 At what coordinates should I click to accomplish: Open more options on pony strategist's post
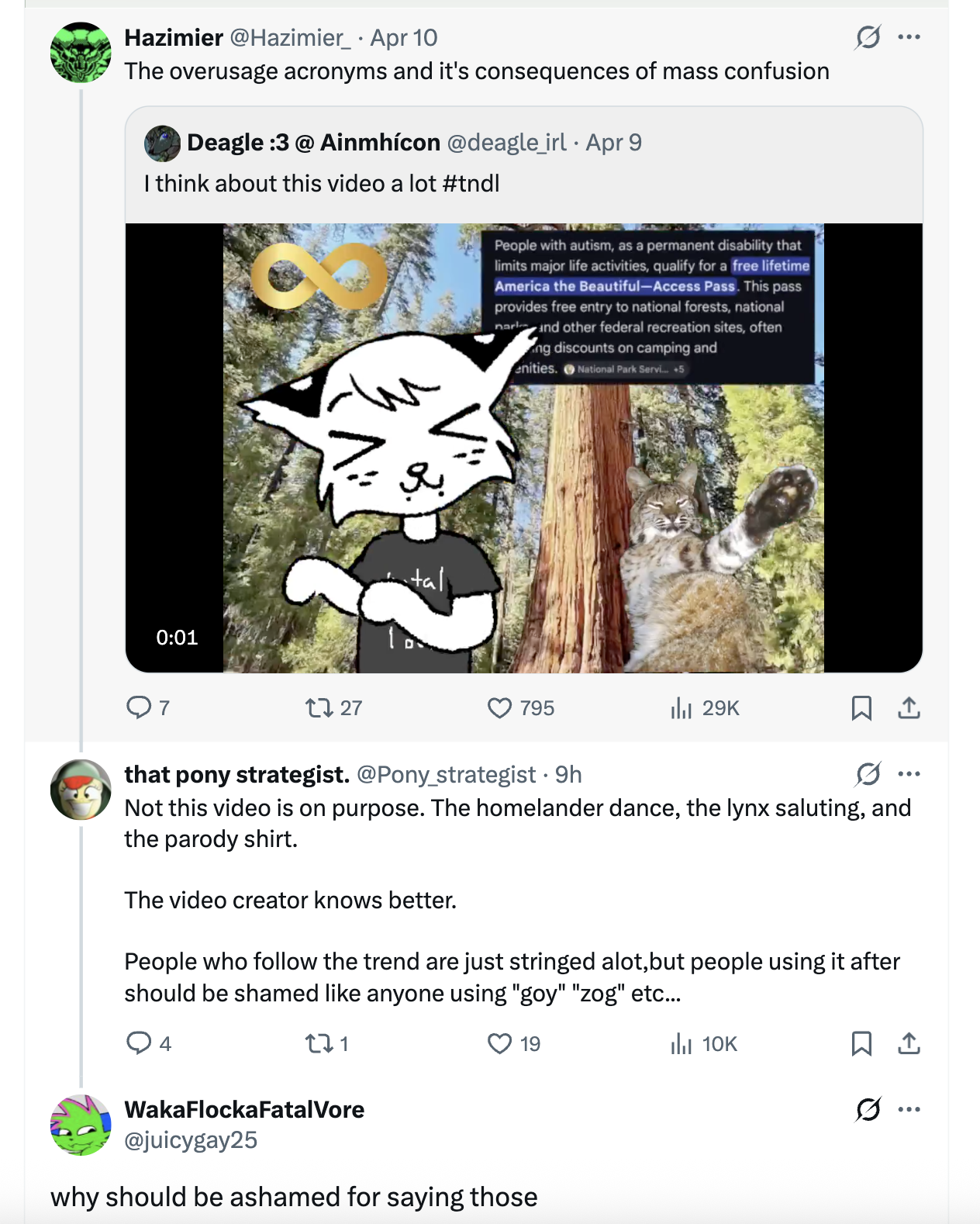[909, 774]
